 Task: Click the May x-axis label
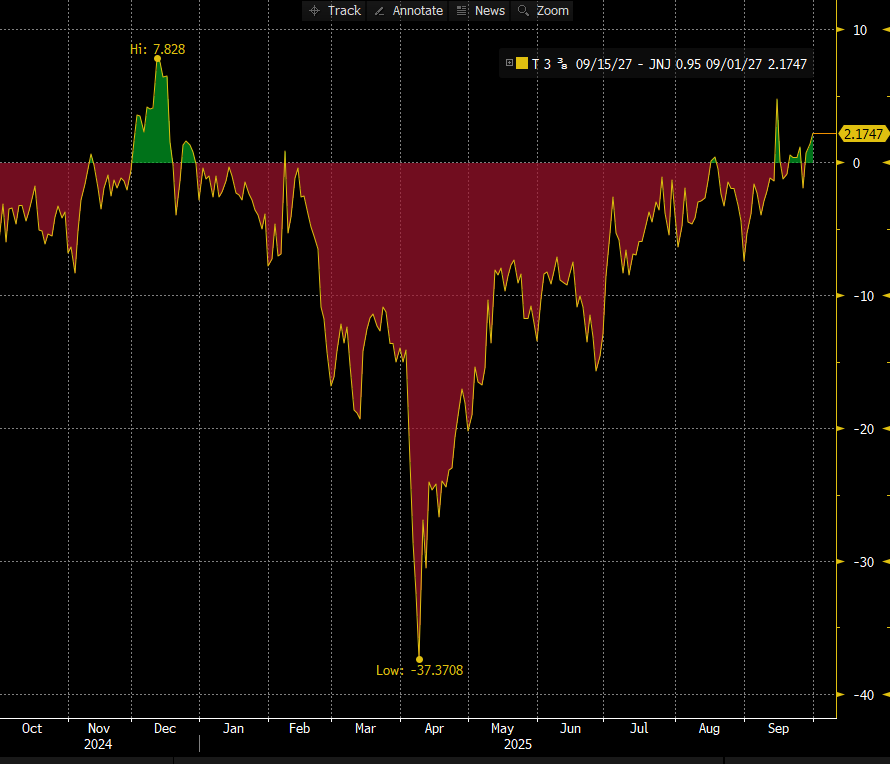point(502,728)
